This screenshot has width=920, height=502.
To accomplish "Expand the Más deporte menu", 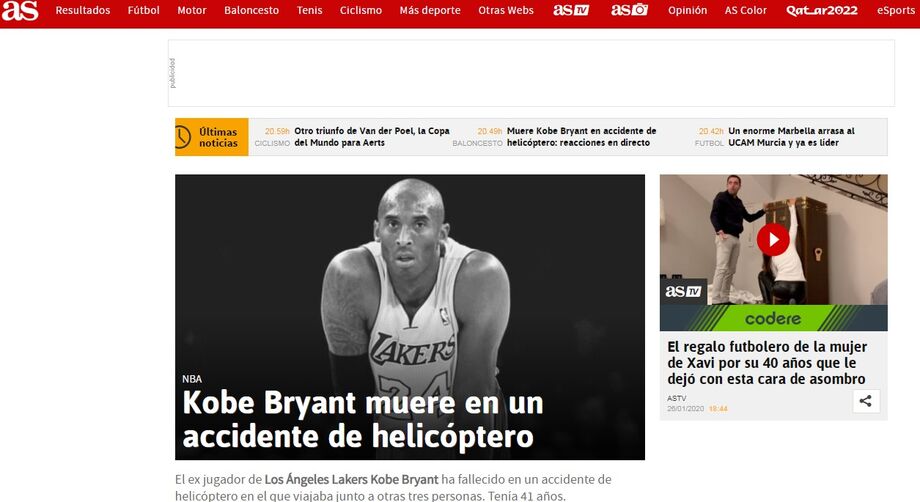I will click(x=430, y=10).
